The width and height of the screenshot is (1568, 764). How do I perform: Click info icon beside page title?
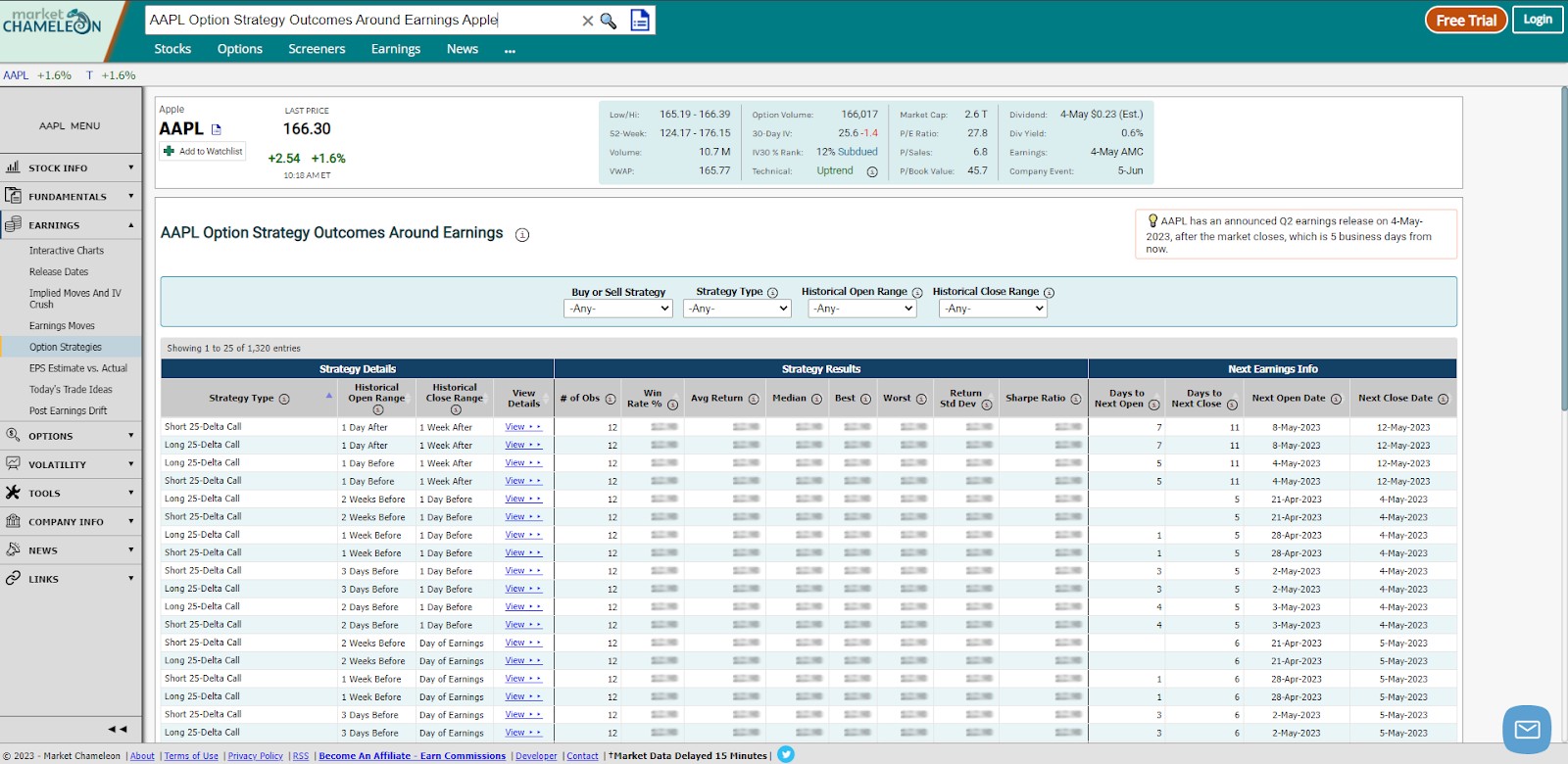pos(522,235)
